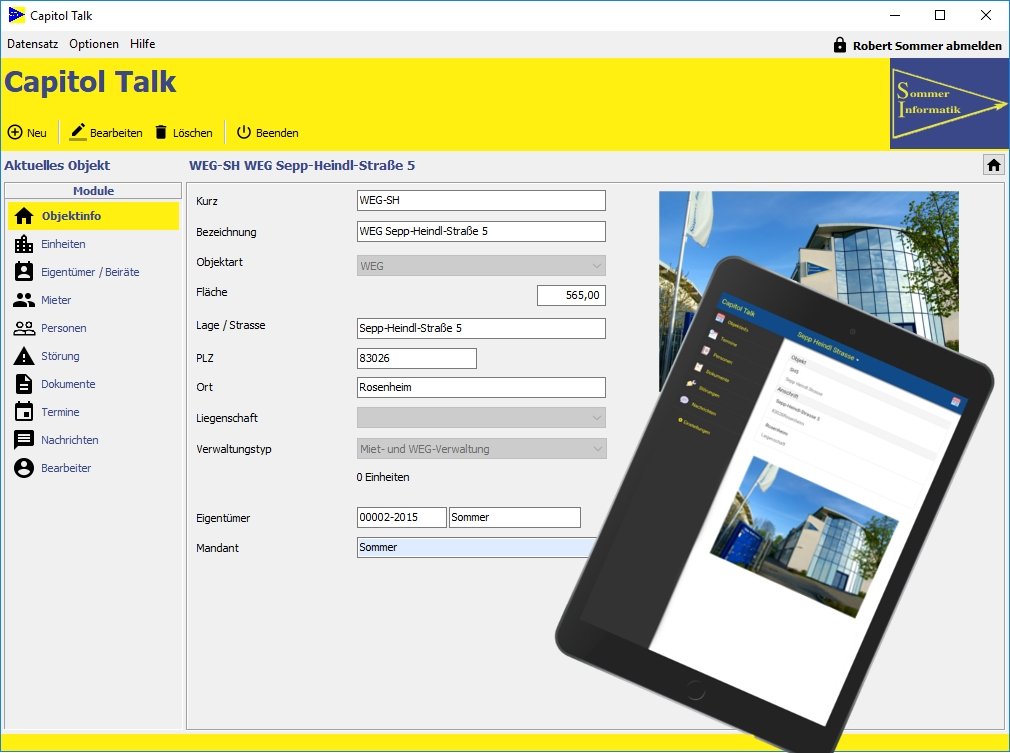Open the Liegenschaft dropdown
The width and height of the screenshot is (1010, 753).
coord(481,417)
